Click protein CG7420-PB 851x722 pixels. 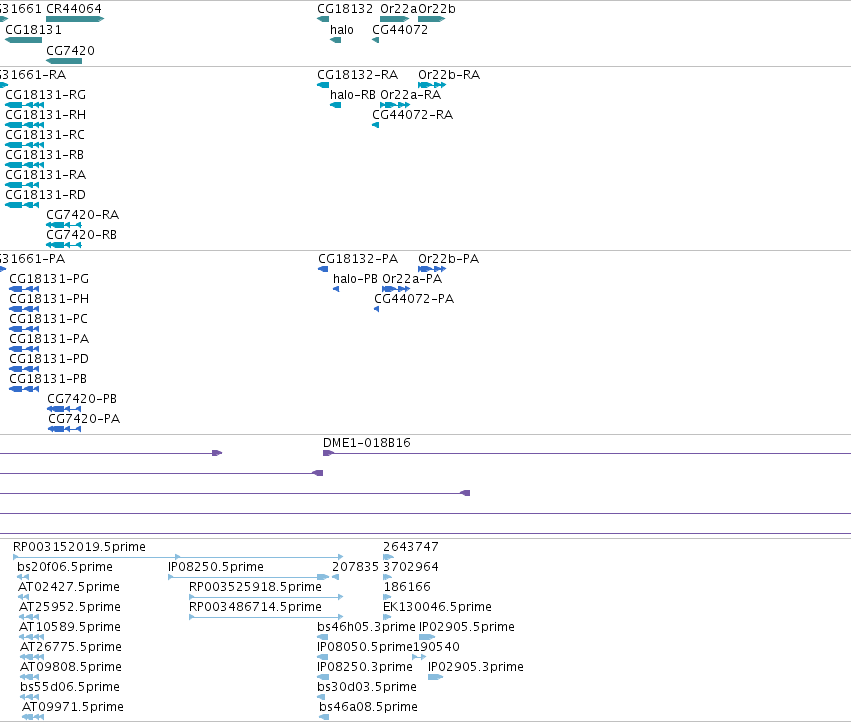[x=82, y=398]
